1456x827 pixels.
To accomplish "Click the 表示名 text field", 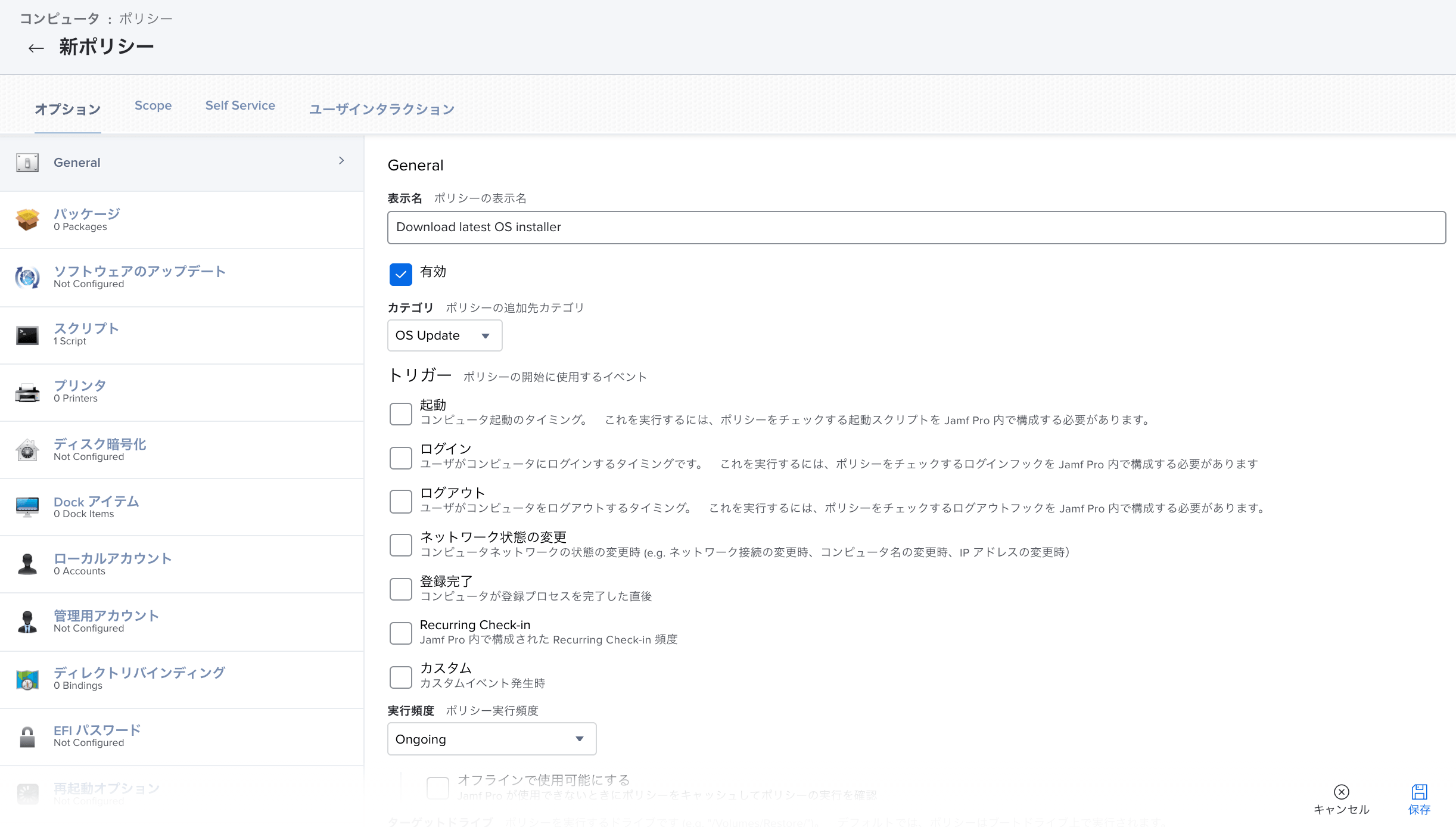I will pyautogui.click(x=916, y=227).
